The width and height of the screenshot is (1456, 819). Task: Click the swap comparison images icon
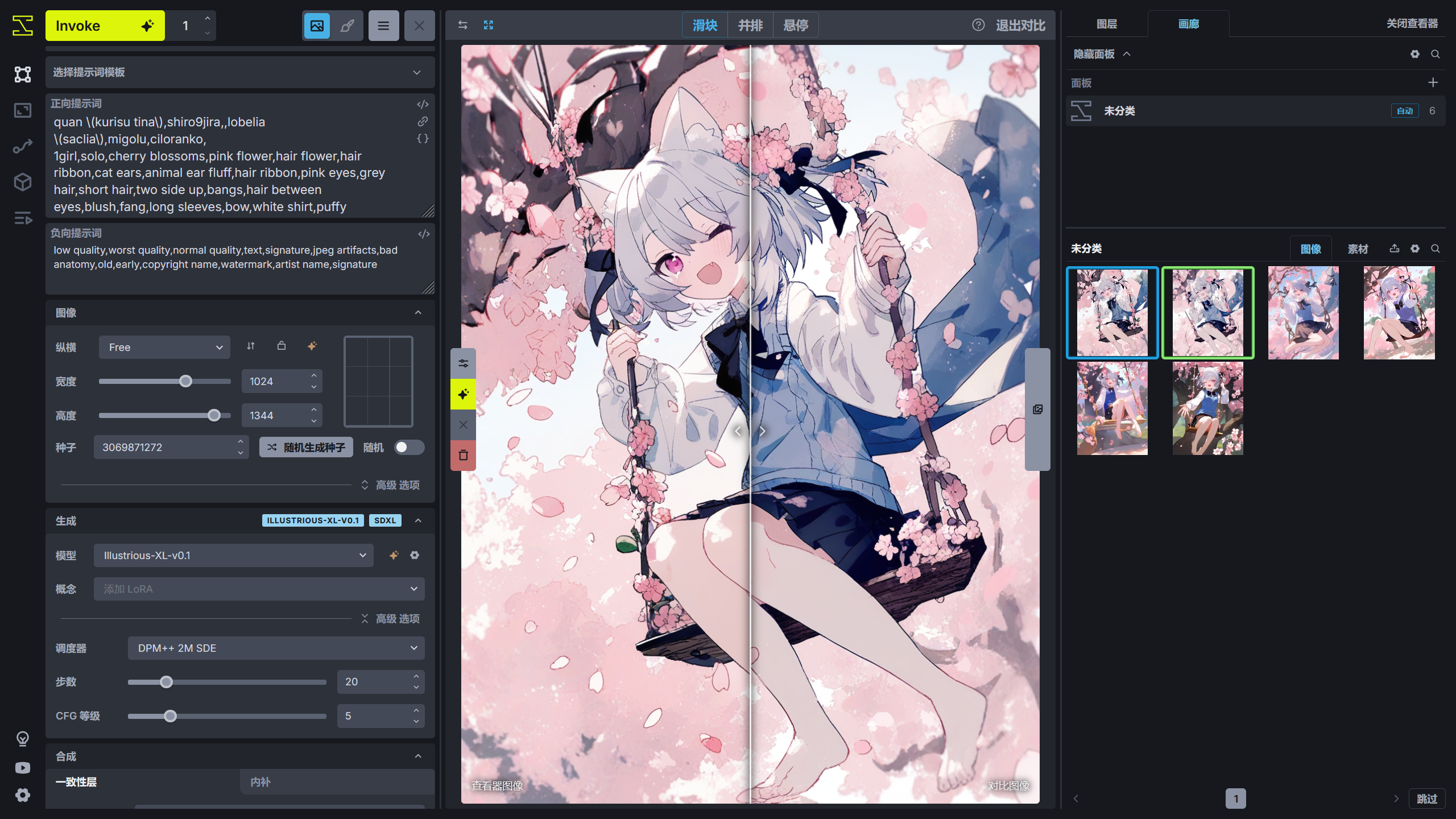tap(462, 25)
